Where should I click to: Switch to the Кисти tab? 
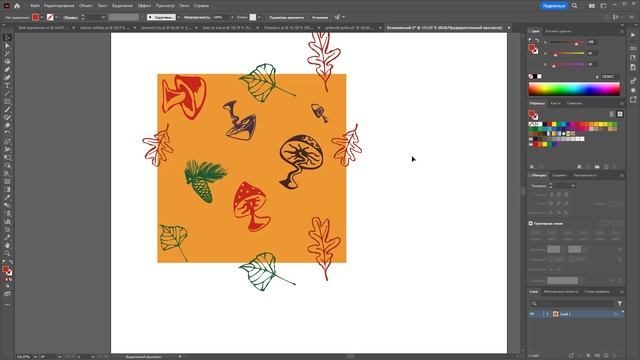[x=556, y=103]
